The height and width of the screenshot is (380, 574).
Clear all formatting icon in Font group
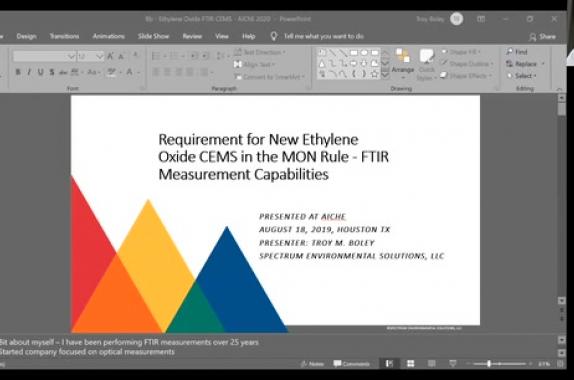tap(136, 56)
